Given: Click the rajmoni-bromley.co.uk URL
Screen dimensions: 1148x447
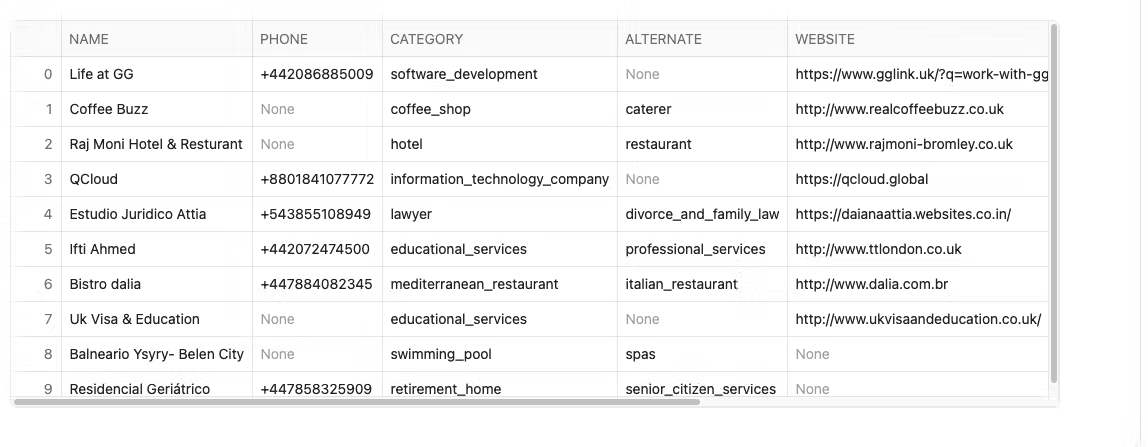Looking at the screenshot, I should point(904,144).
